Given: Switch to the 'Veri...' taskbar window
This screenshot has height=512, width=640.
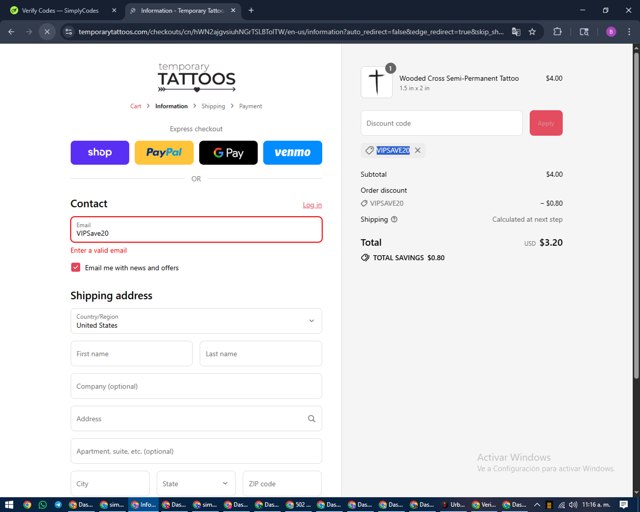Looking at the screenshot, I should 484,505.
